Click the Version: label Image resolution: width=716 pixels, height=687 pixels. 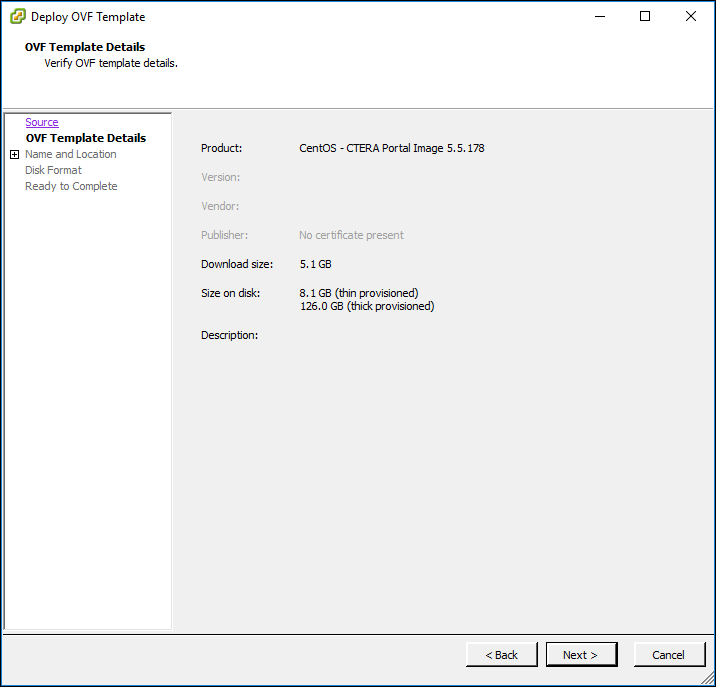(221, 177)
